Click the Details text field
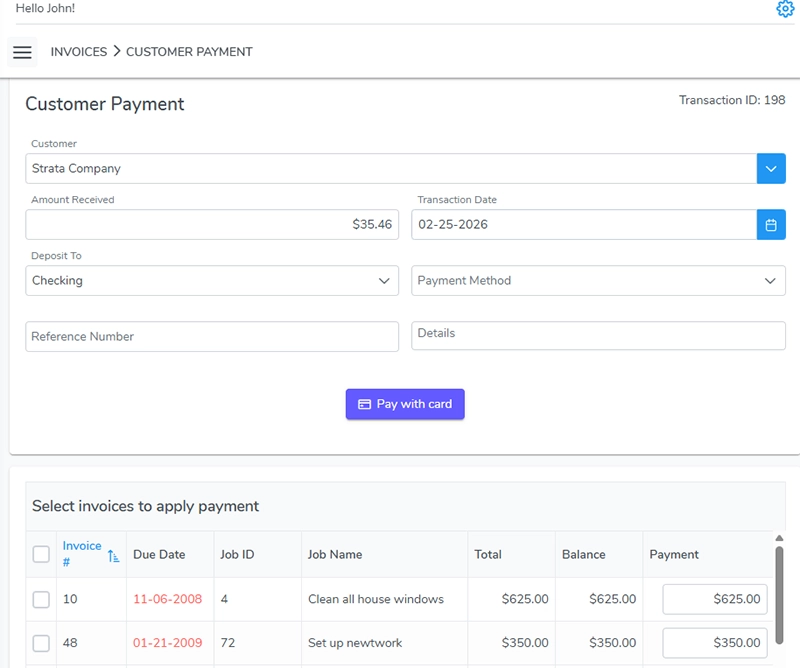The height and width of the screenshot is (668, 800). (x=598, y=336)
